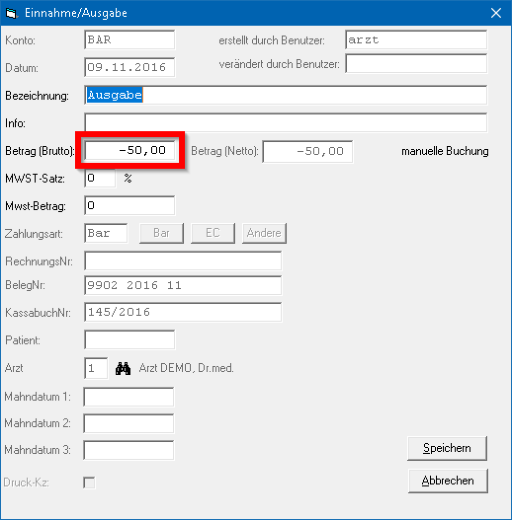
Task: Close the Einnahme/Ausgabe dialog
Action: coord(496,13)
